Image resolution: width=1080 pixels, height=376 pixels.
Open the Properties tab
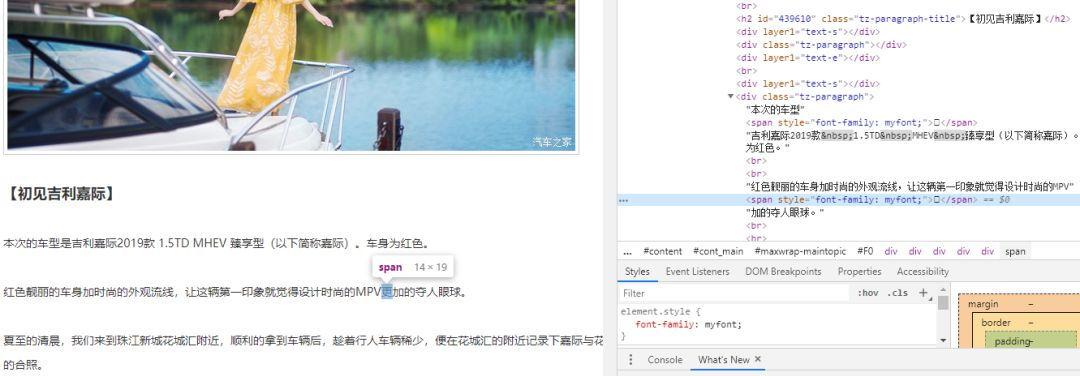[x=860, y=271]
